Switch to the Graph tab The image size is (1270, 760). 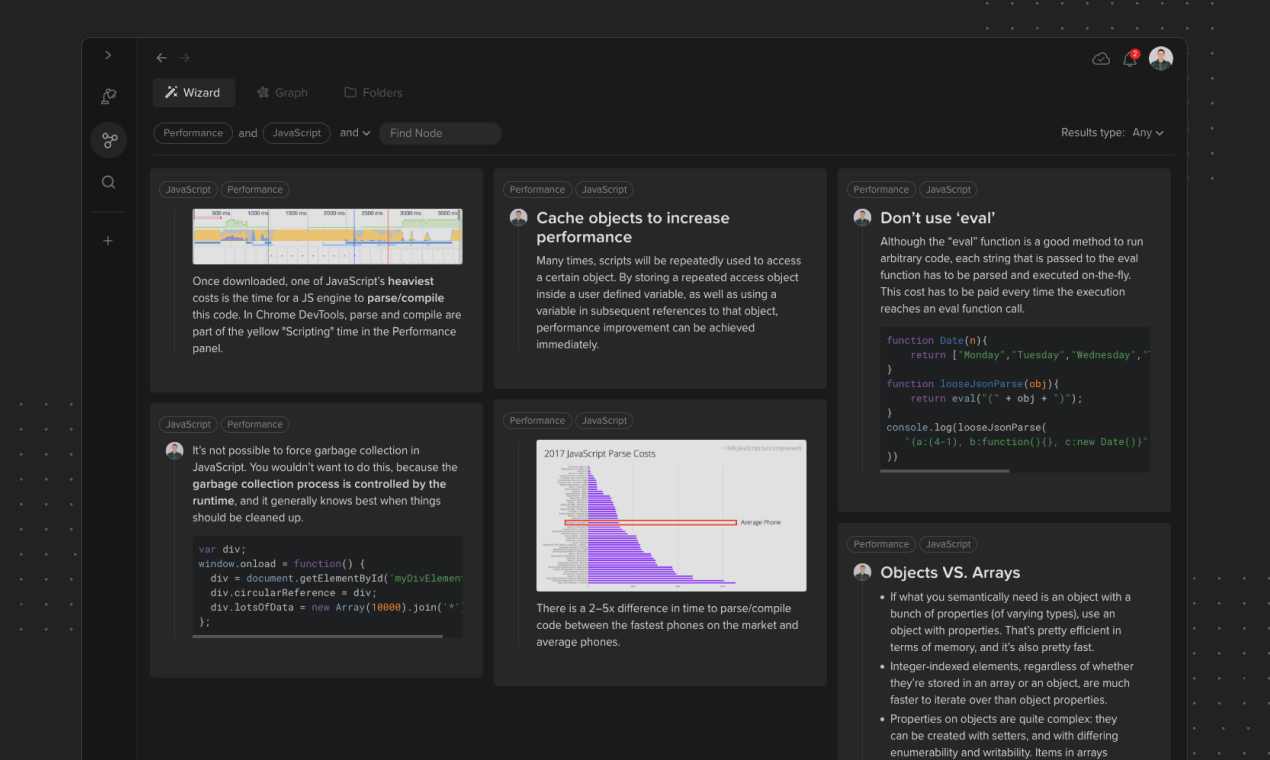click(283, 92)
